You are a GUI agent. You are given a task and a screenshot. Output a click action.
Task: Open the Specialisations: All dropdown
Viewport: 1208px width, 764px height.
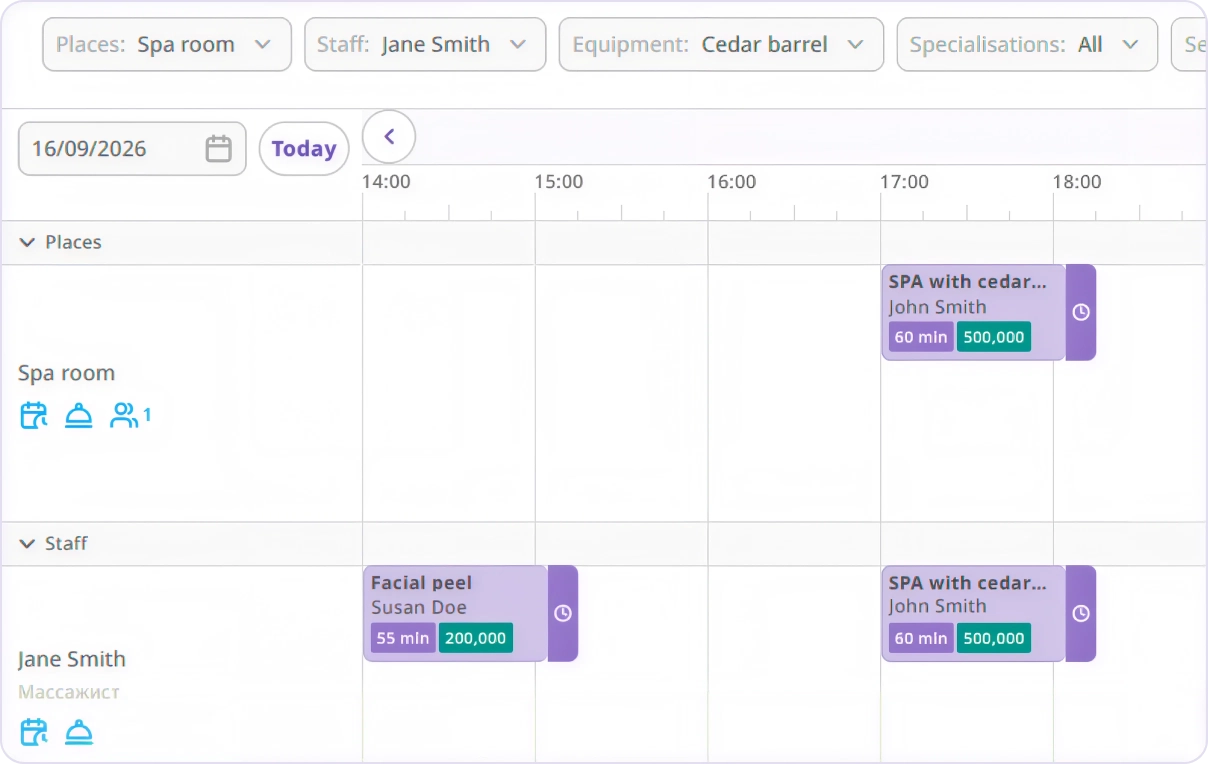tap(1027, 44)
